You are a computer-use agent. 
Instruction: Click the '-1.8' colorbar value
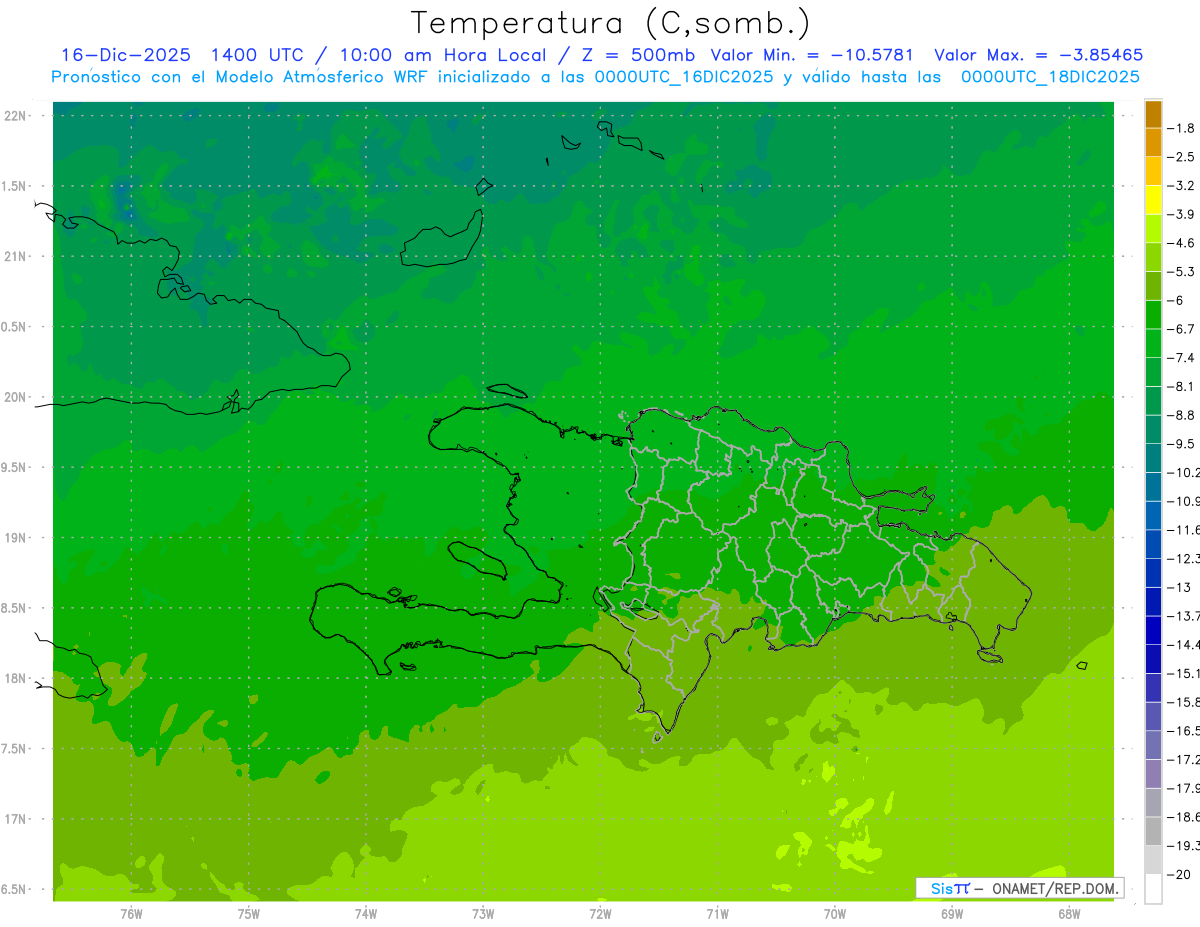point(1183,128)
